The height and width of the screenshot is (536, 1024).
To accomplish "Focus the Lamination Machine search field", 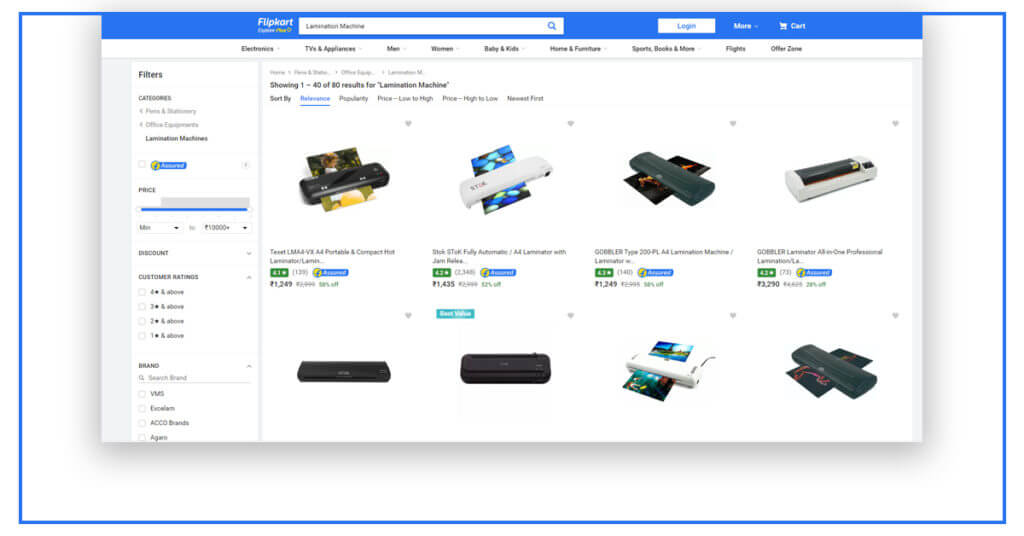I will [421, 26].
